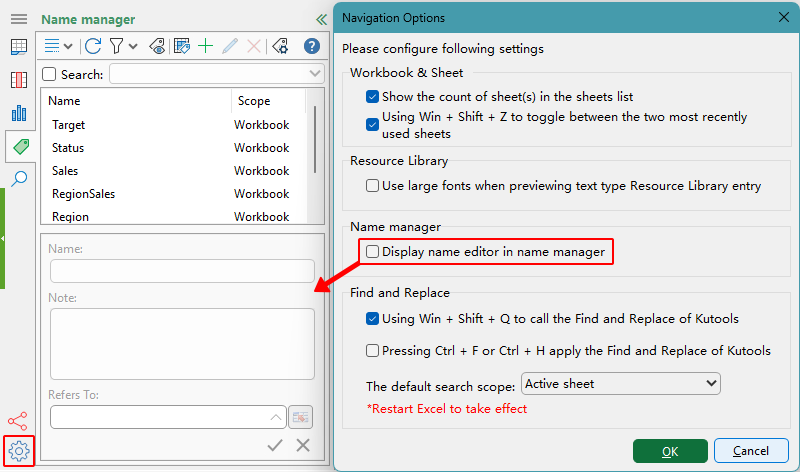This screenshot has width=800, height=472.
Task: Open the Find and Replace magnifier icon
Action: click(x=19, y=179)
